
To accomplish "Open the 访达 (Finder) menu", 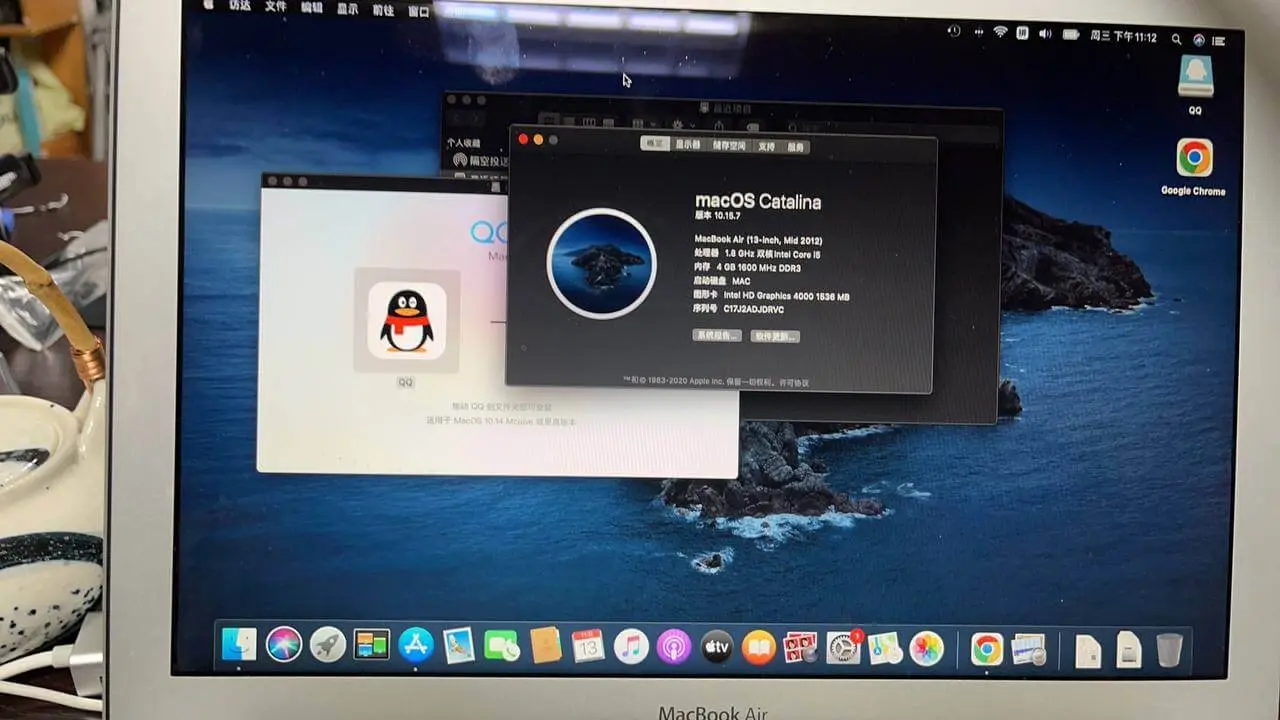I will click(x=239, y=5).
